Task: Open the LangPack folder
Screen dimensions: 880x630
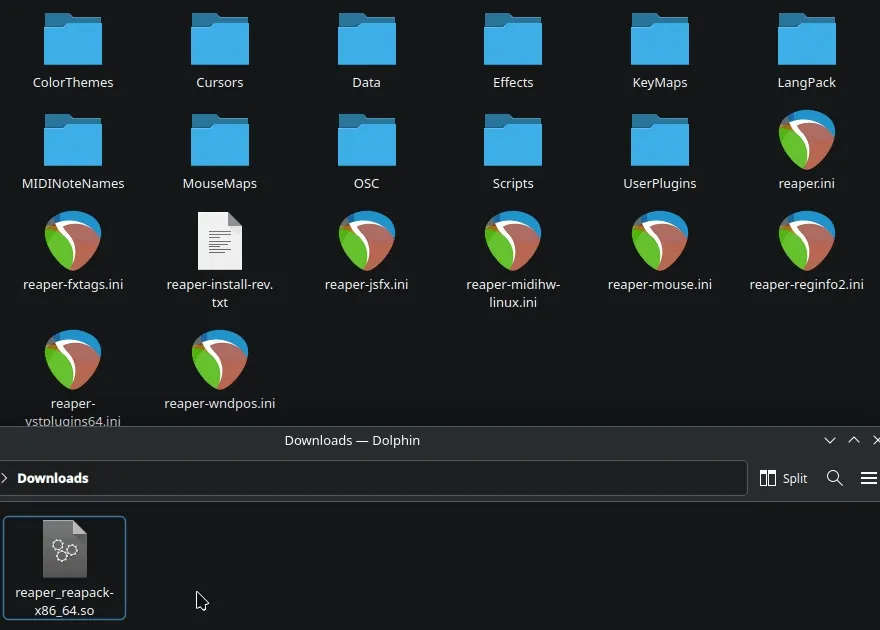Action: [x=806, y=39]
